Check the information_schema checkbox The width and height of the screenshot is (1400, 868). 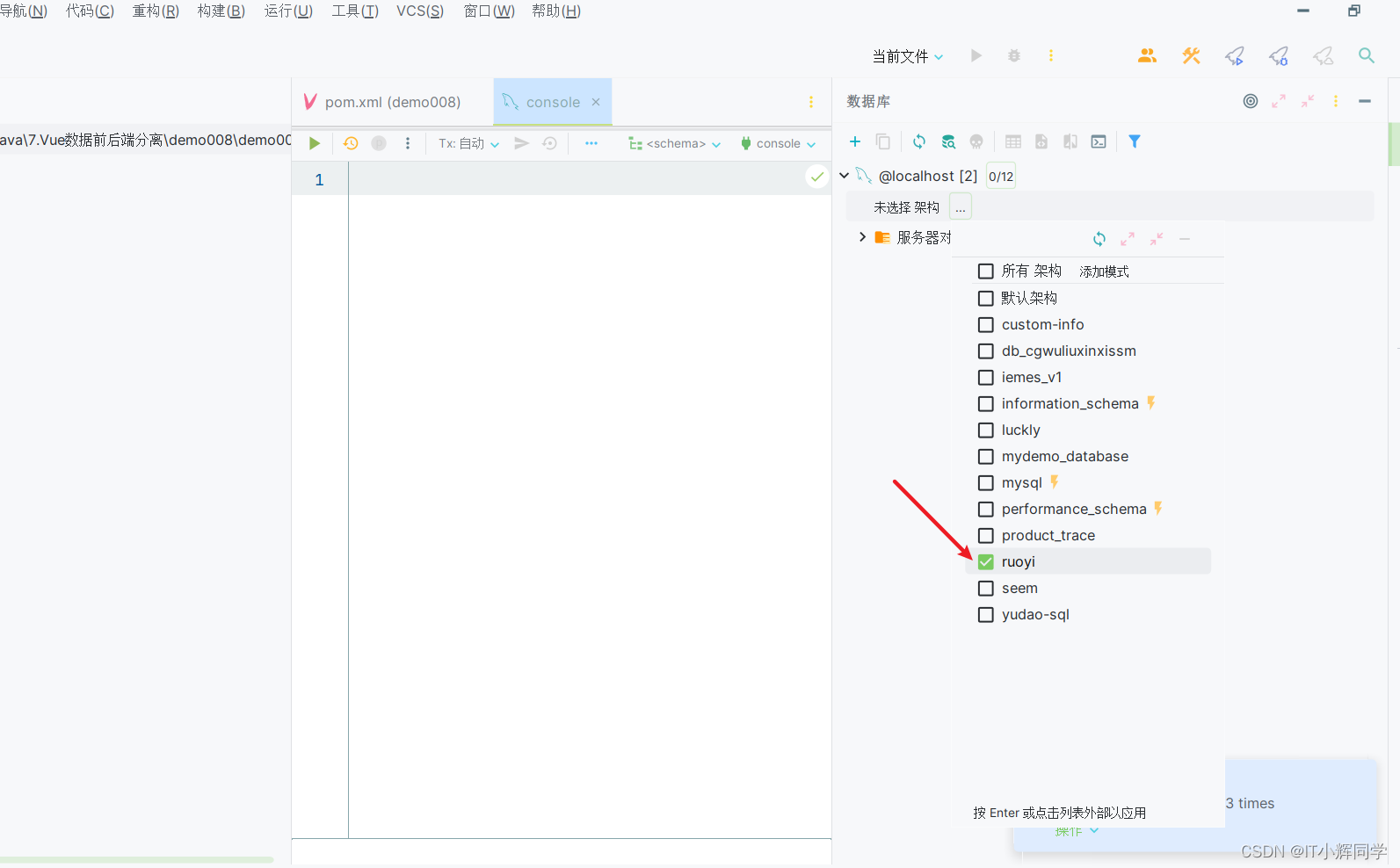click(x=986, y=404)
